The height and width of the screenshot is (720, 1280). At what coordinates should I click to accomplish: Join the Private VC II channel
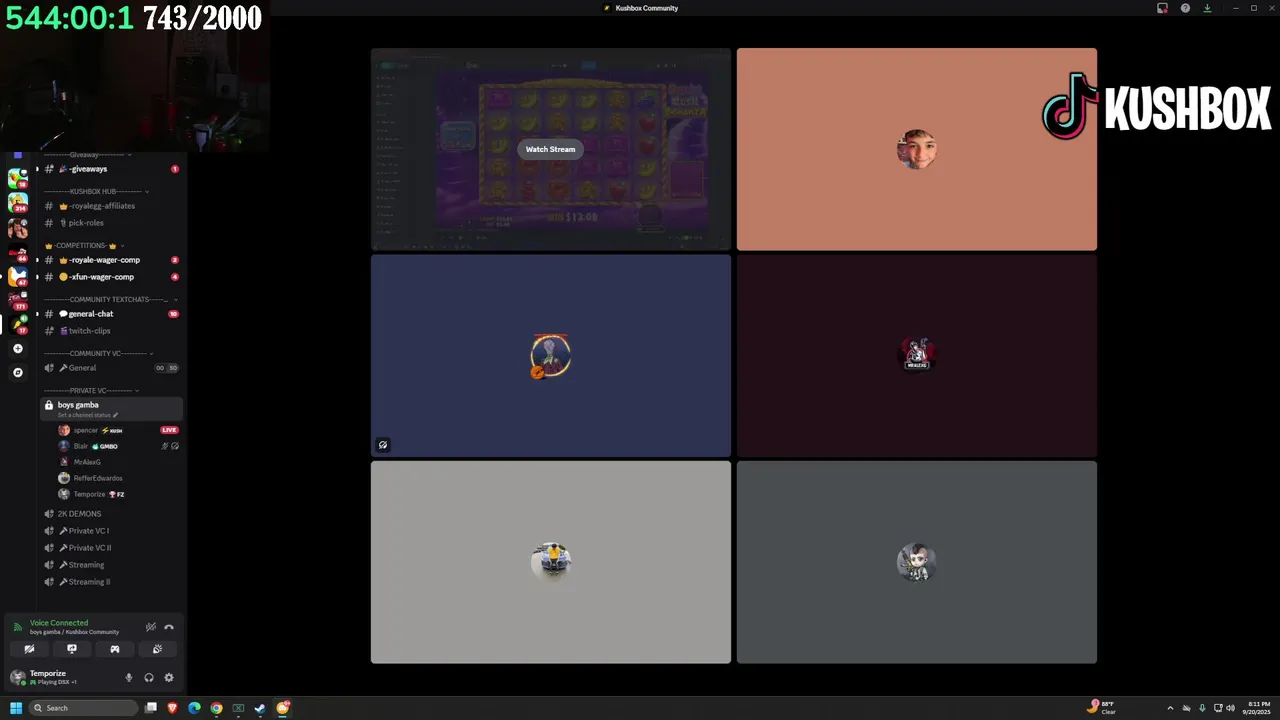pos(110,548)
